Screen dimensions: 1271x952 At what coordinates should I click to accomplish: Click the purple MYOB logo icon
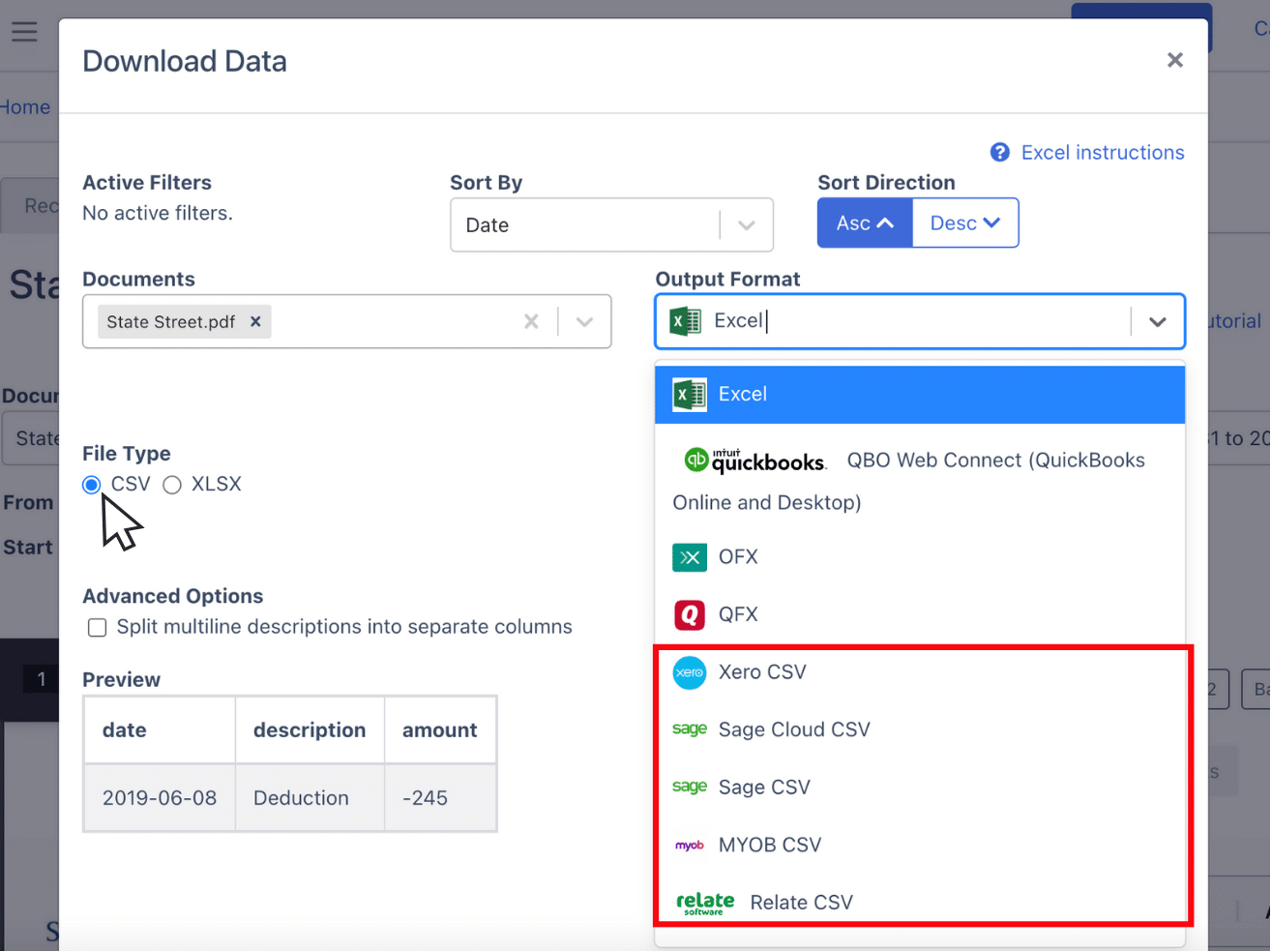tap(690, 846)
